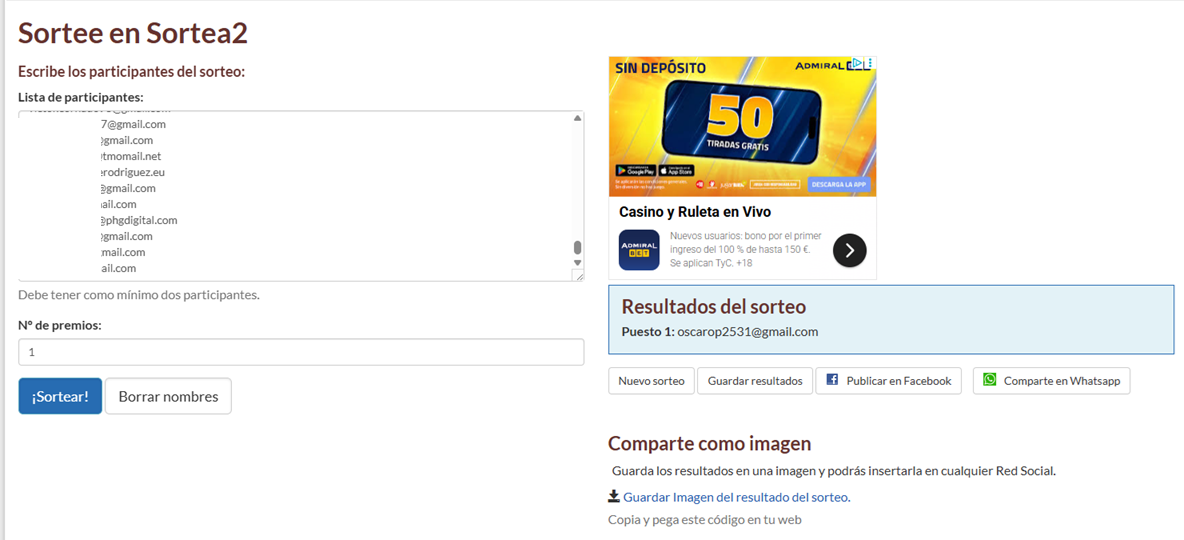
Task: Click the Admiral Bet square logo
Action: tap(639, 250)
